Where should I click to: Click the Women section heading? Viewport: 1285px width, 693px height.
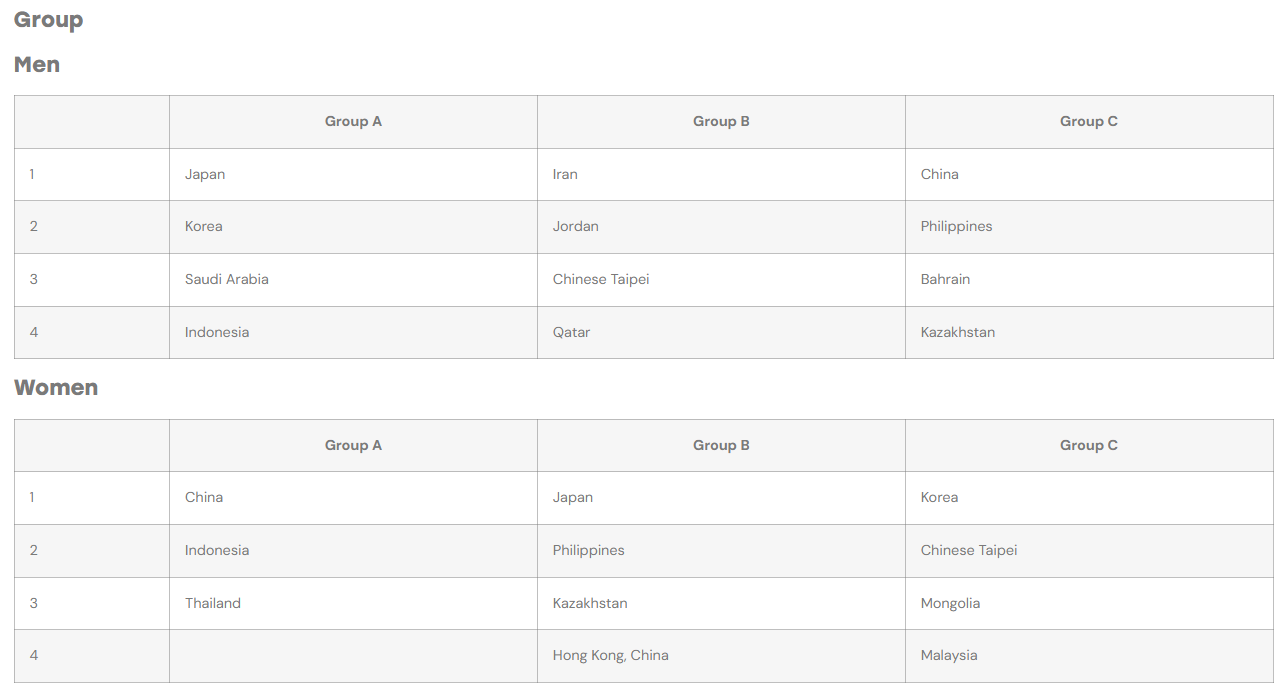[56, 388]
